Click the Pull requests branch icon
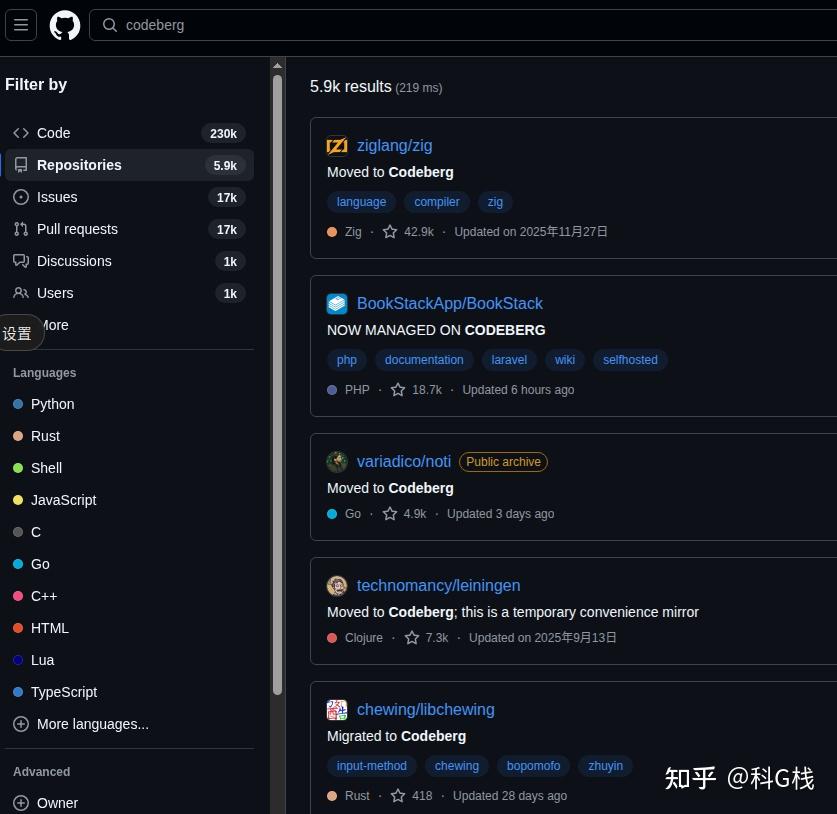This screenshot has height=814, width=837. pos(21,229)
